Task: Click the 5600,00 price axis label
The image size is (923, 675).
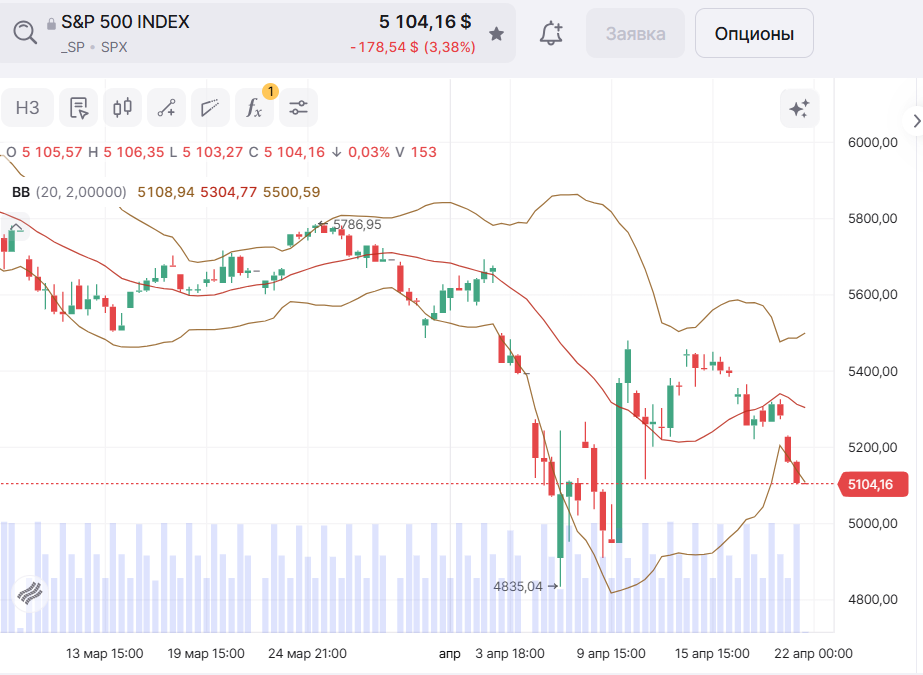Action: [x=872, y=295]
